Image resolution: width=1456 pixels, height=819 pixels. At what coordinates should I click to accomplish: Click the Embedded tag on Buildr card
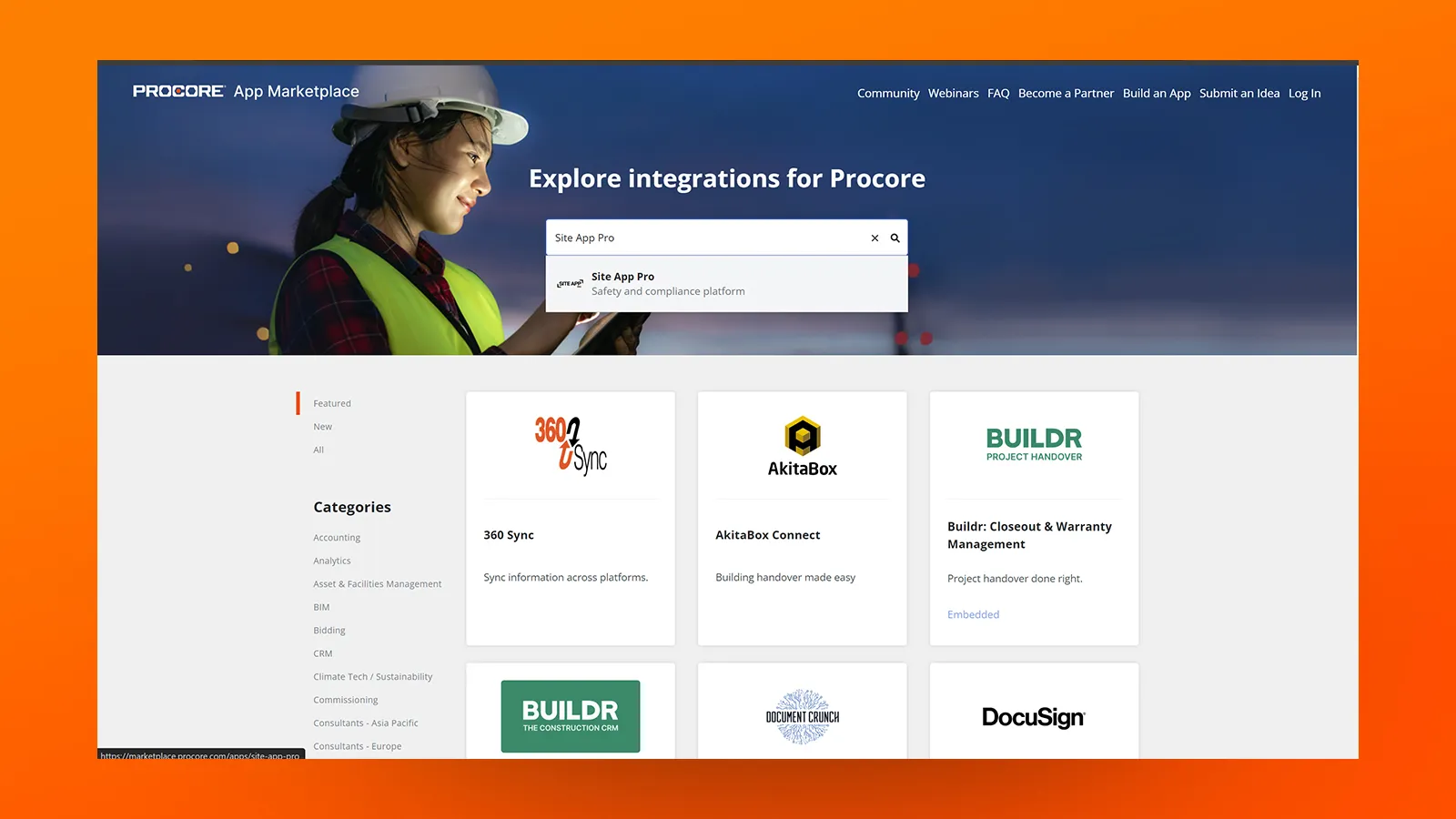(973, 614)
